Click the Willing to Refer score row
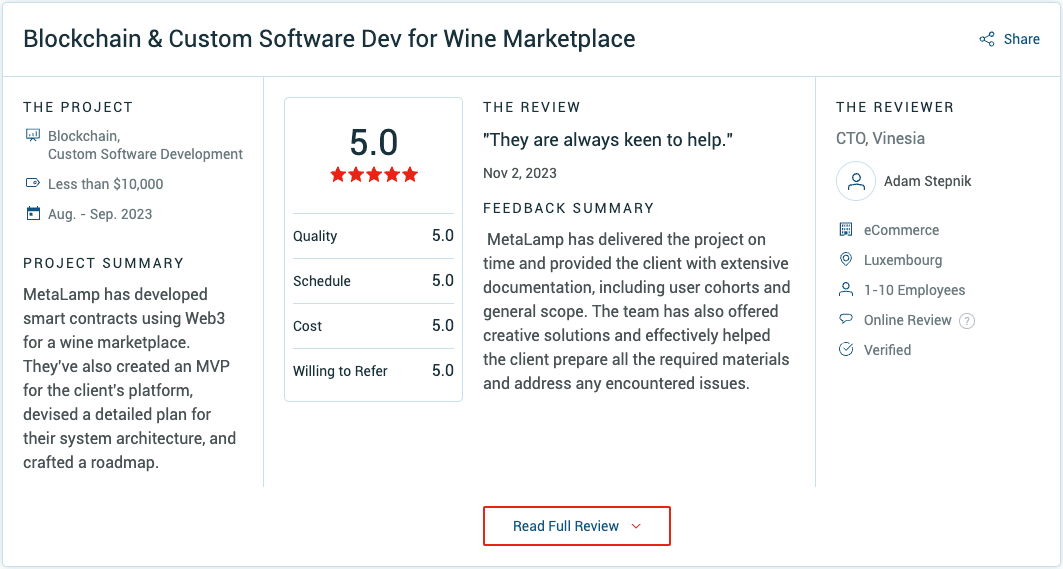 pos(373,371)
